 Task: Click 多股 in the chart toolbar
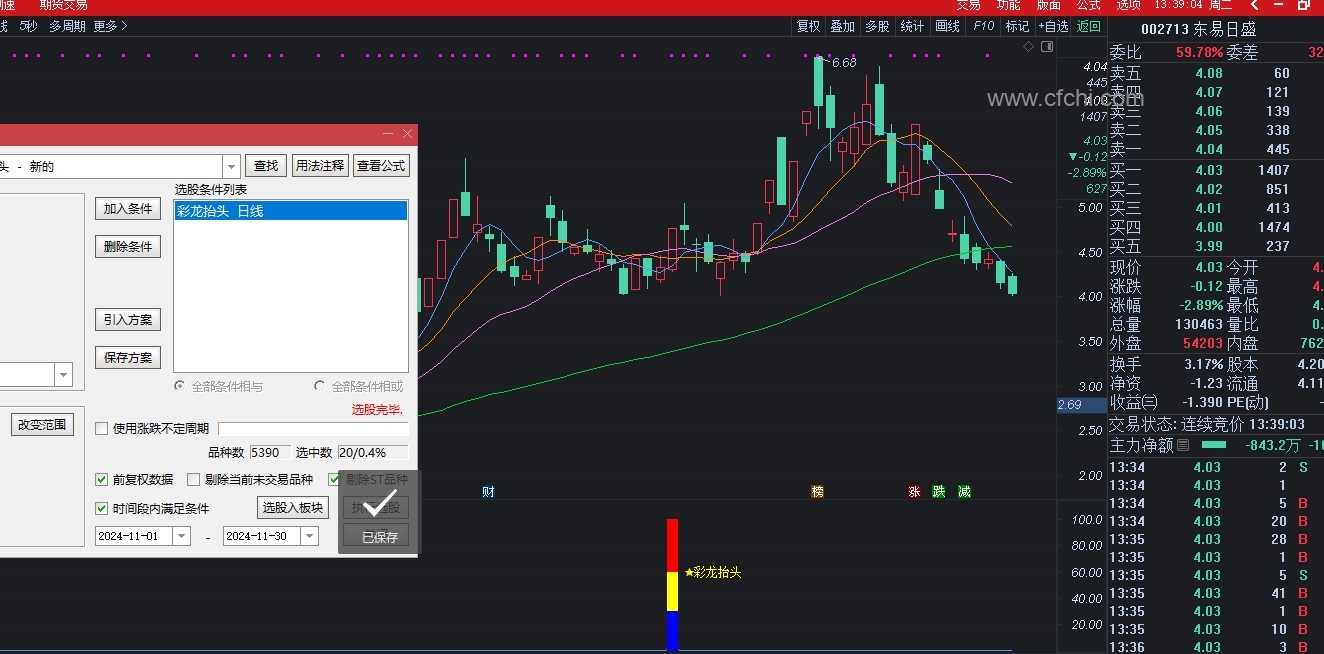pyautogui.click(x=877, y=26)
